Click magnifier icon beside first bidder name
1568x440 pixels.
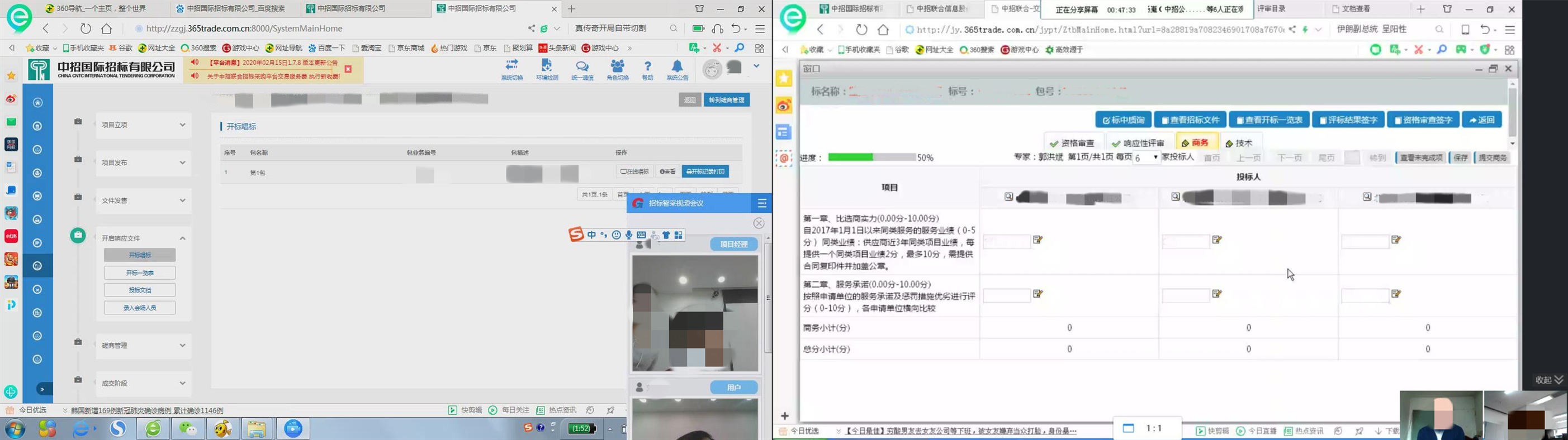coord(1008,197)
